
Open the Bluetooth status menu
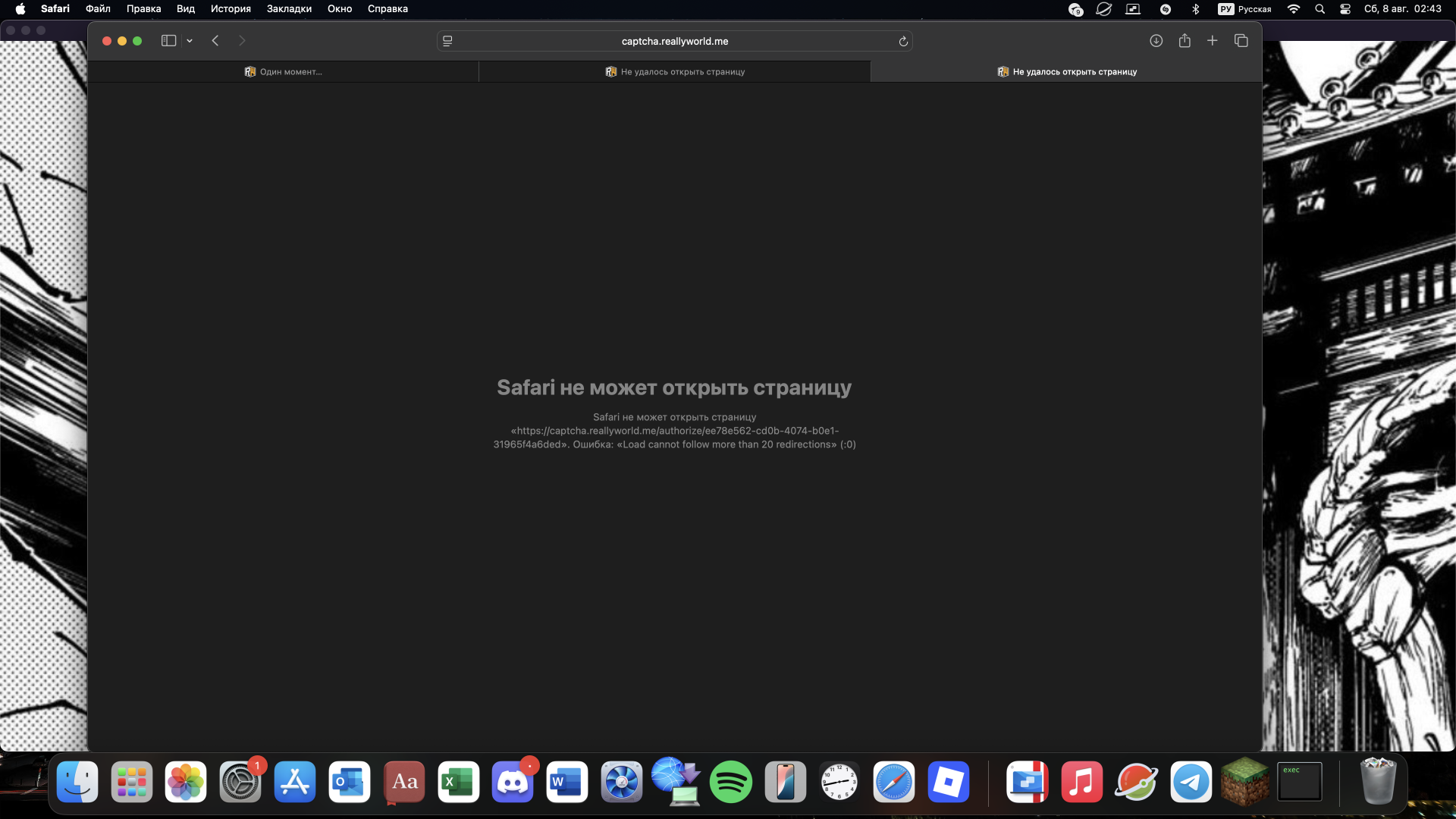1196,9
